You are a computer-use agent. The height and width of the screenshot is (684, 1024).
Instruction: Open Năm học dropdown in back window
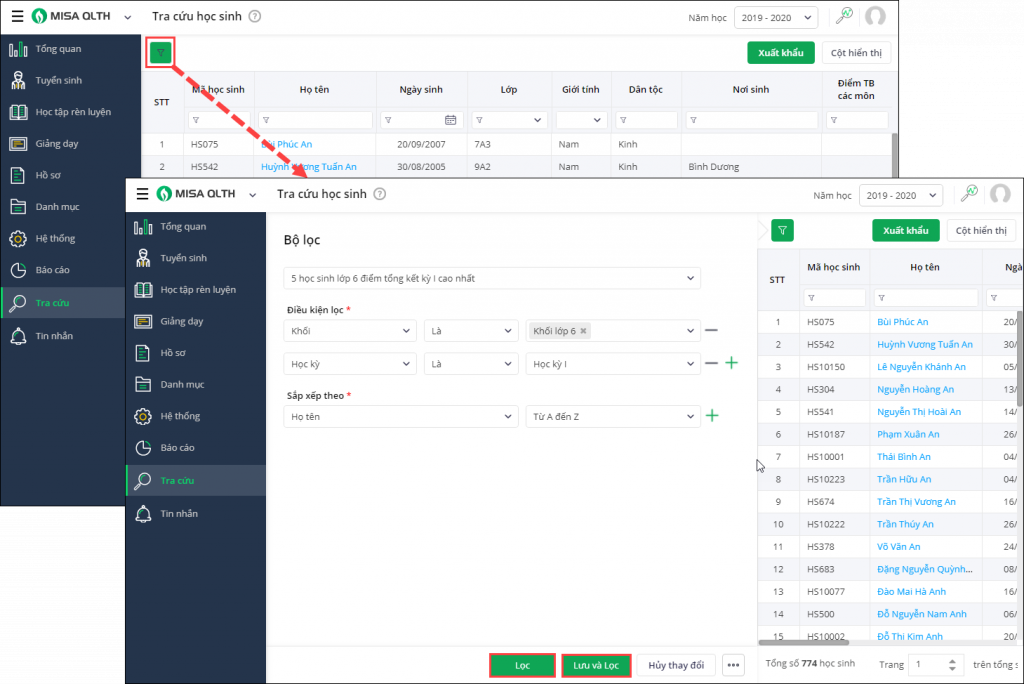[x=776, y=18]
